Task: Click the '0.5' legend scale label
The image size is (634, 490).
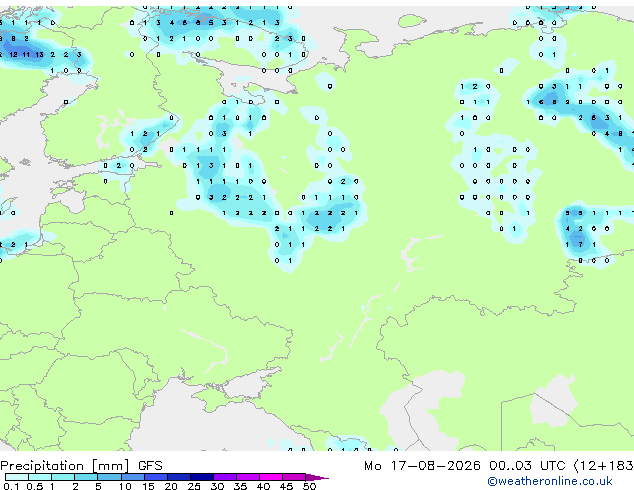Action: point(34,486)
